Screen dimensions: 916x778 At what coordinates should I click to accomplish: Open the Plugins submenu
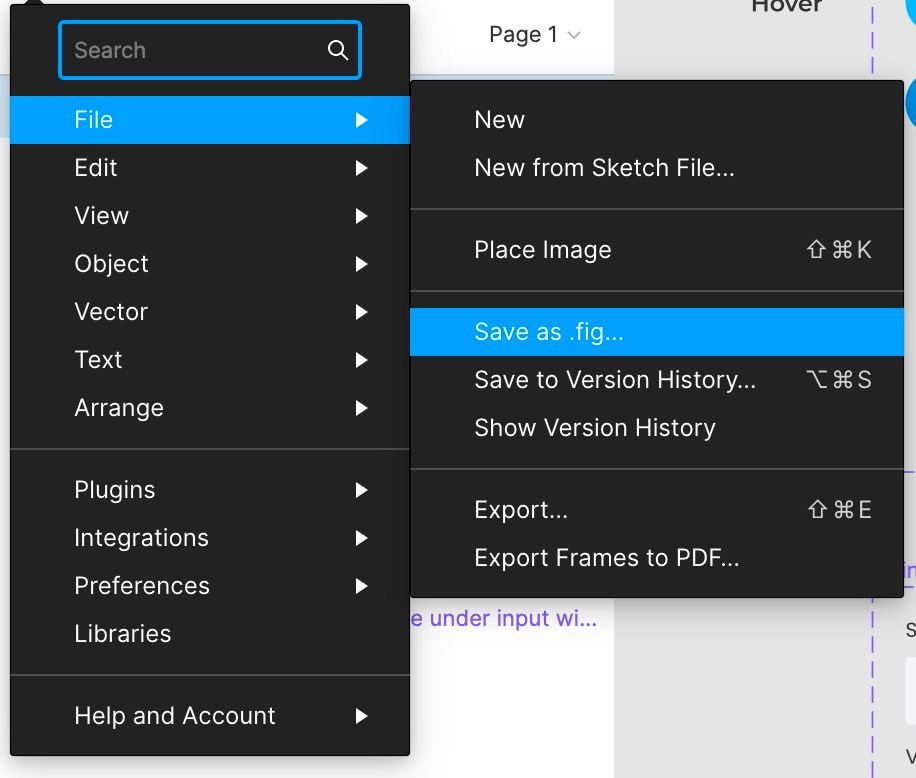tap(210, 490)
